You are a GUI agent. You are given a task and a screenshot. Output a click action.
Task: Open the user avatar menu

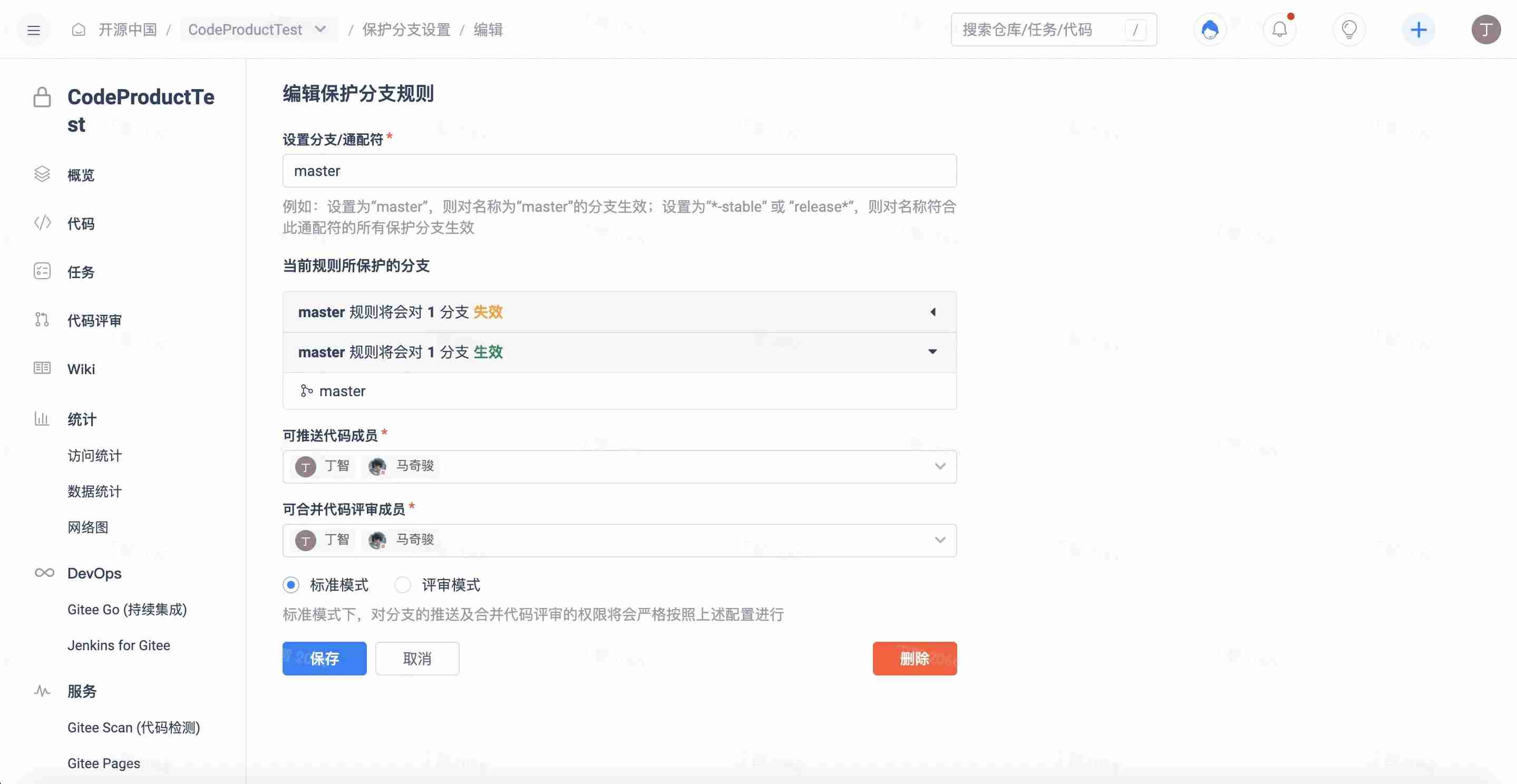(1486, 30)
